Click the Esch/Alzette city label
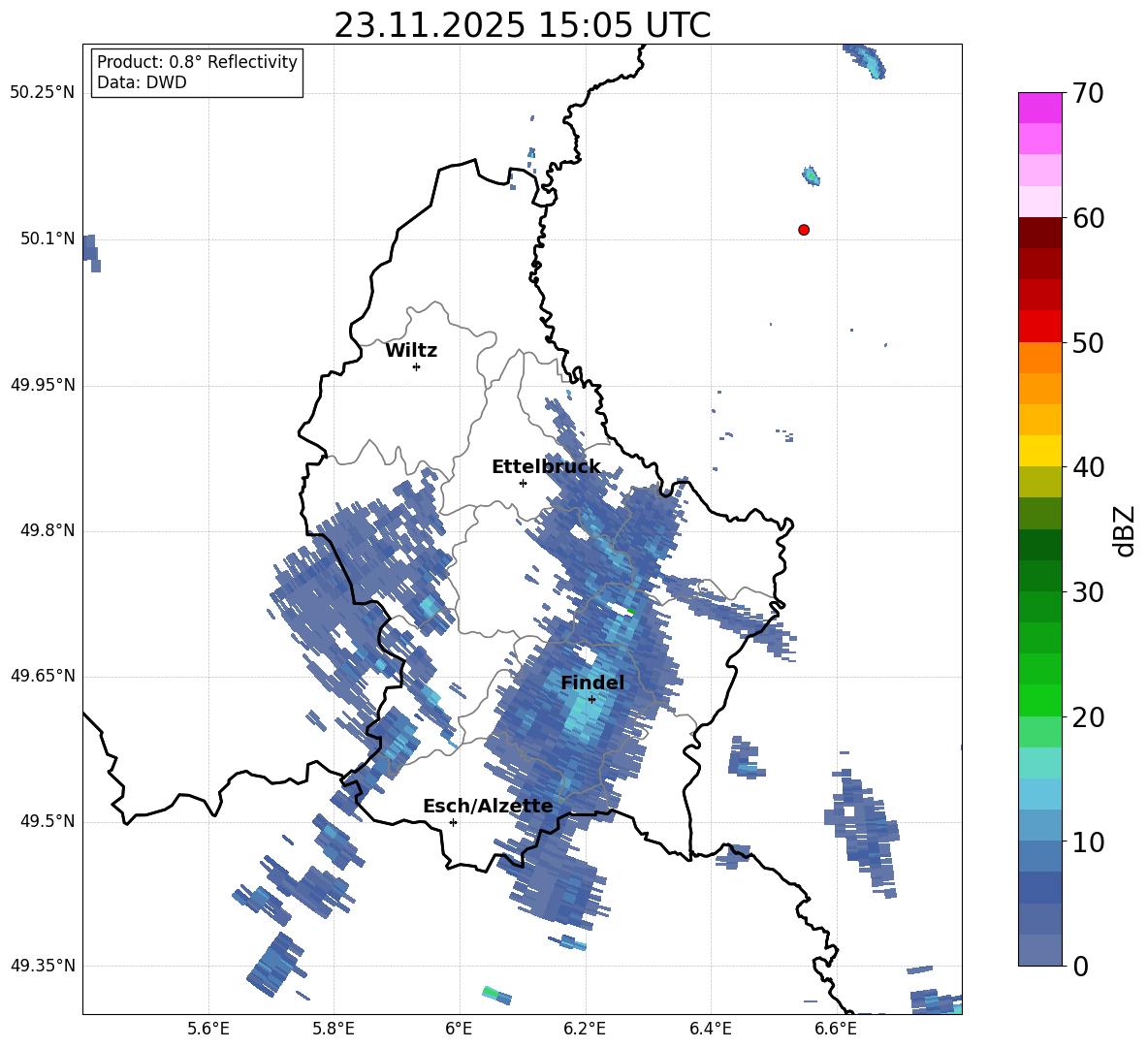The width and height of the screenshot is (1148, 1048). click(x=488, y=806)
